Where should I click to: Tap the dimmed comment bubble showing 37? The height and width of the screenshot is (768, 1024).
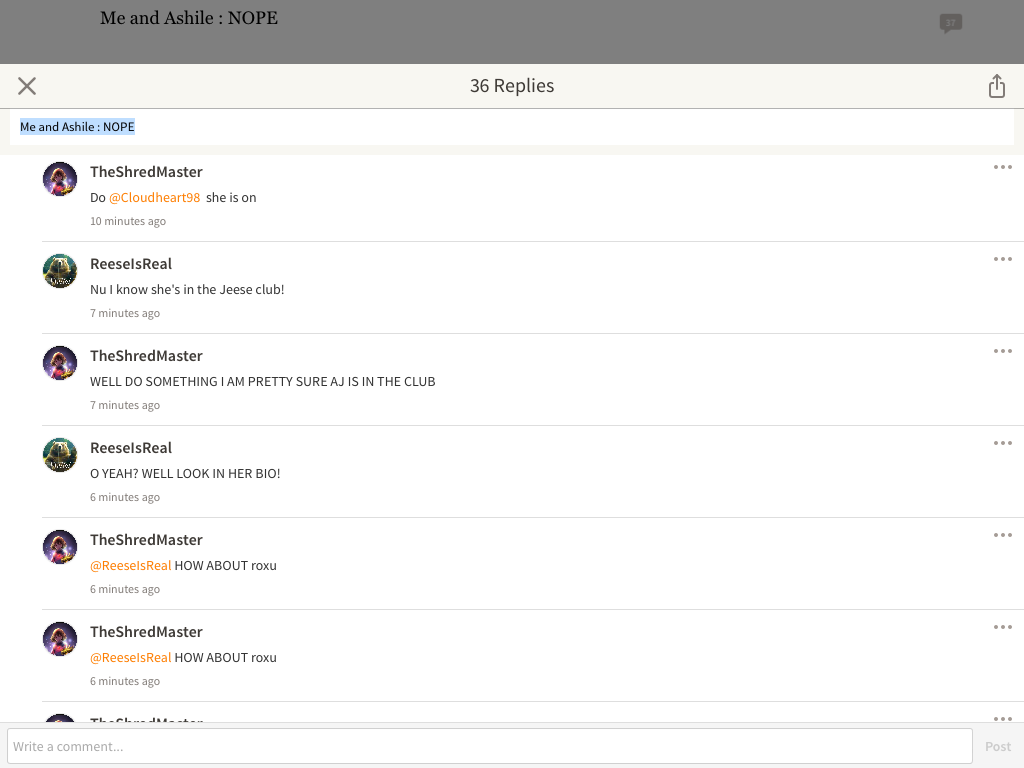950,24
